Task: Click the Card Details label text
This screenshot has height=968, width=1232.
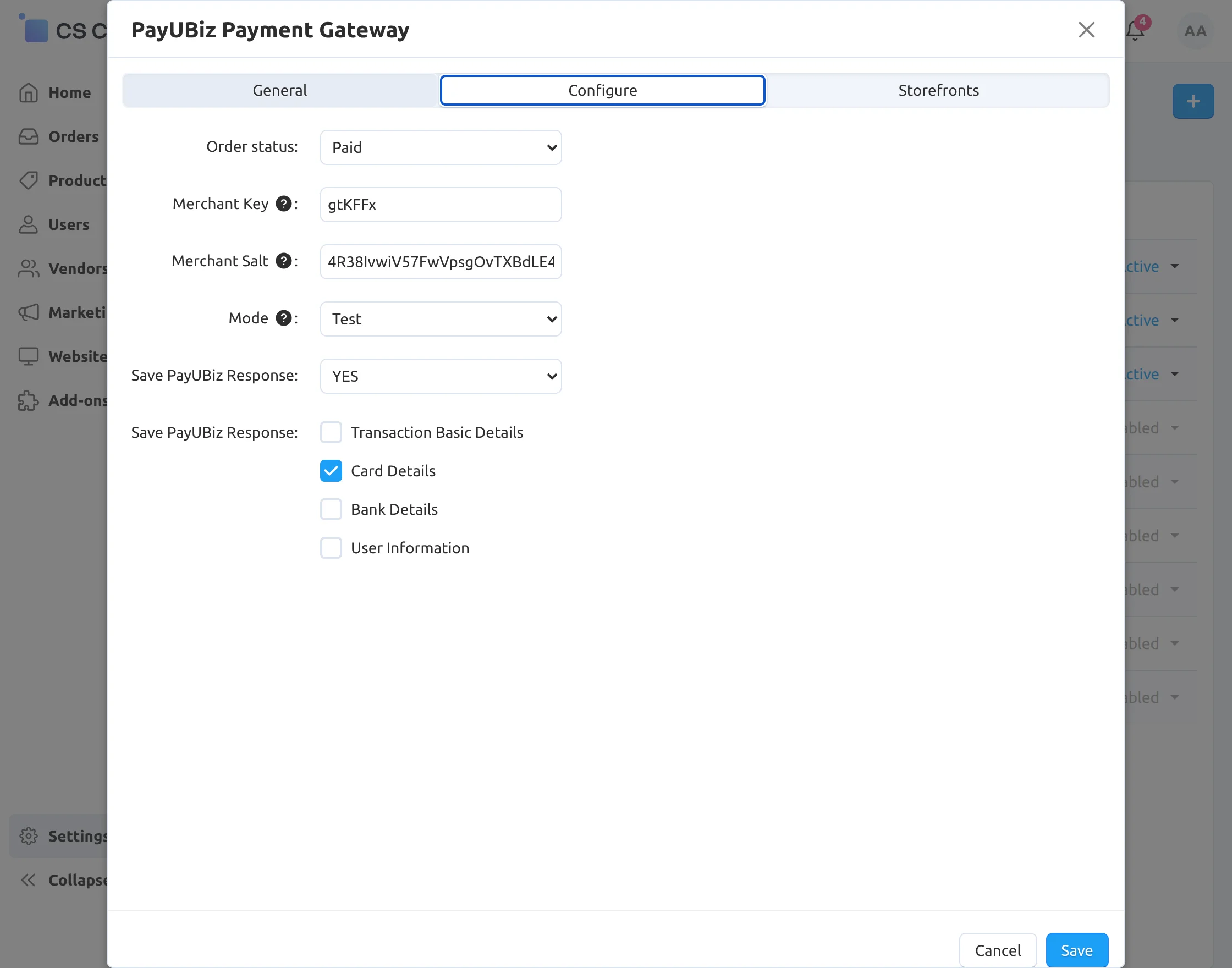Action: pyautogui.click(x=393, y=471)
